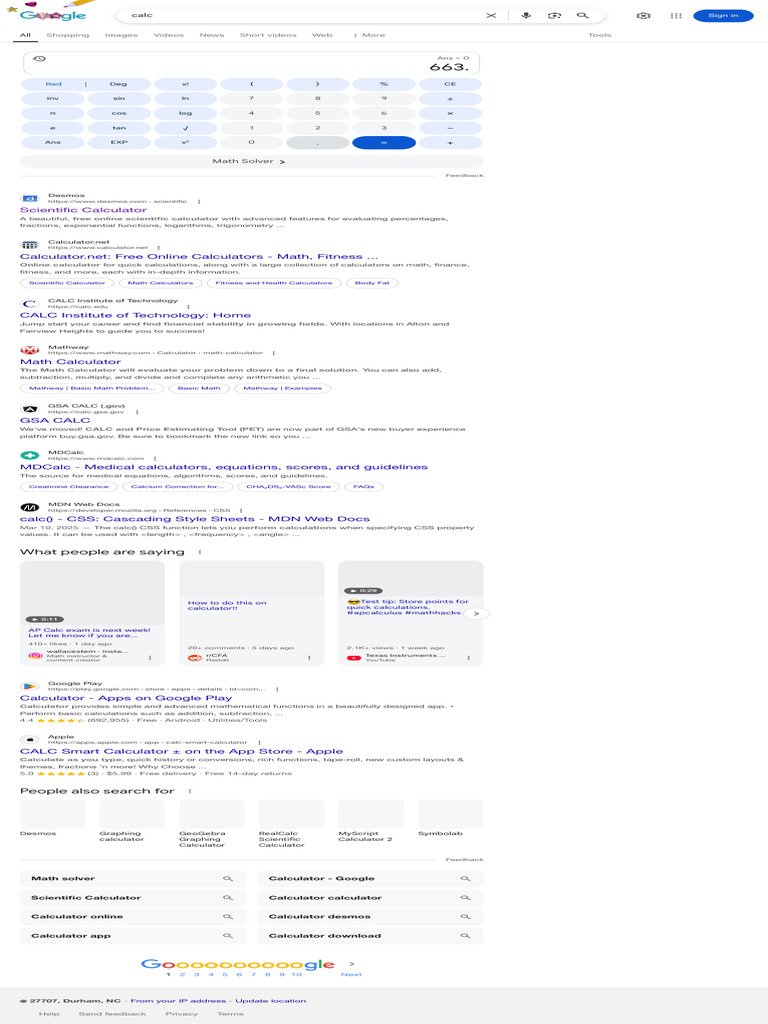Clear the search box with the X icon
The height and width of the screenshot is (1024, 768).
[x=491, y=16]
